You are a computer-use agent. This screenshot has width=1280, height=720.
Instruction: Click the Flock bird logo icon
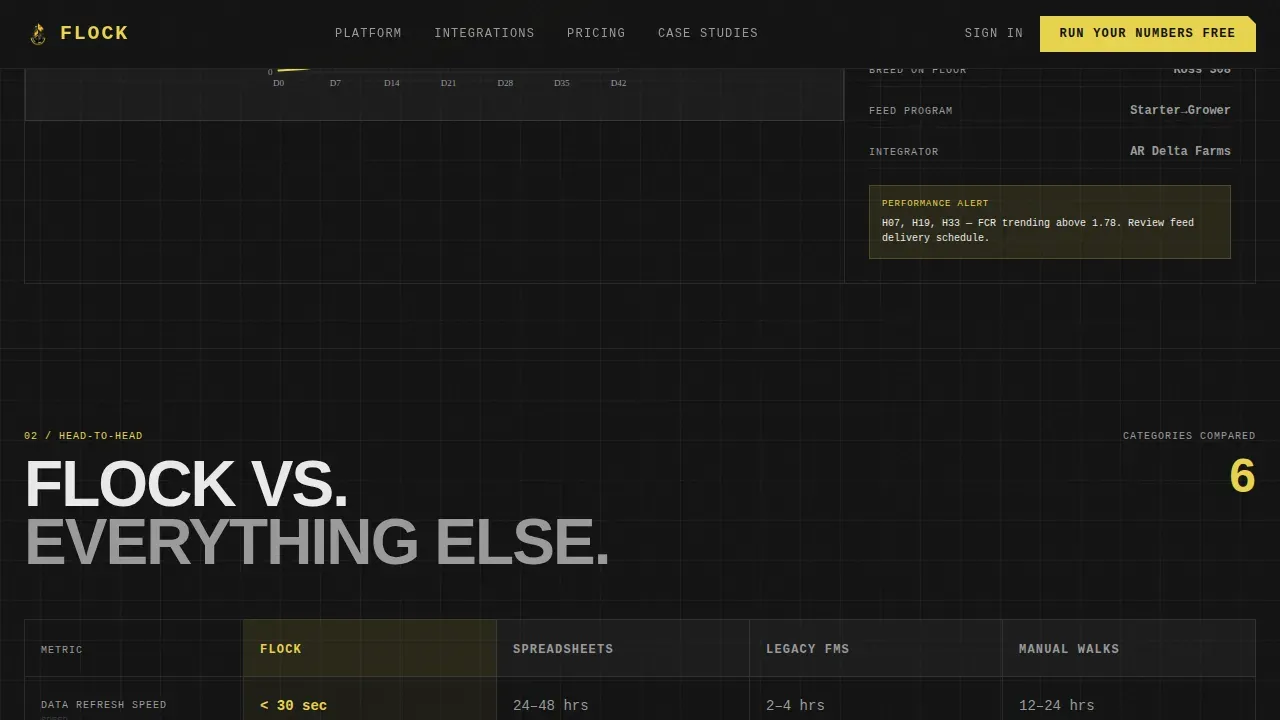(x=38, y=34)
